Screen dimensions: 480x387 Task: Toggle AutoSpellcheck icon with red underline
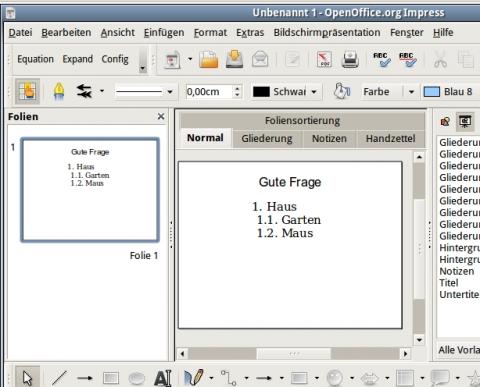pyautogui.click(x=408, y=60)
